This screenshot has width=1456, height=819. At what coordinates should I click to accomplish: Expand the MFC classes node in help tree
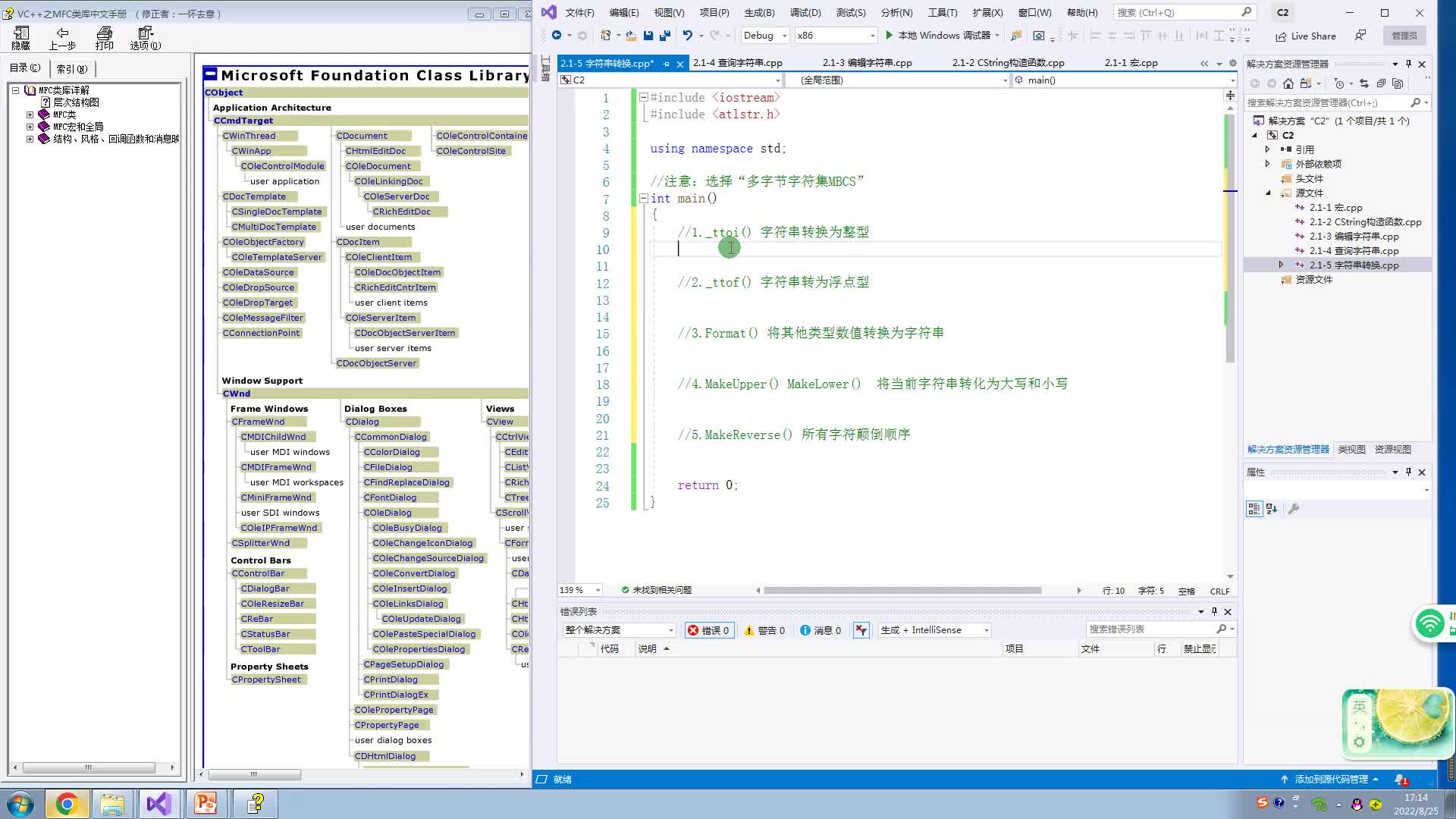click(30, 115)
